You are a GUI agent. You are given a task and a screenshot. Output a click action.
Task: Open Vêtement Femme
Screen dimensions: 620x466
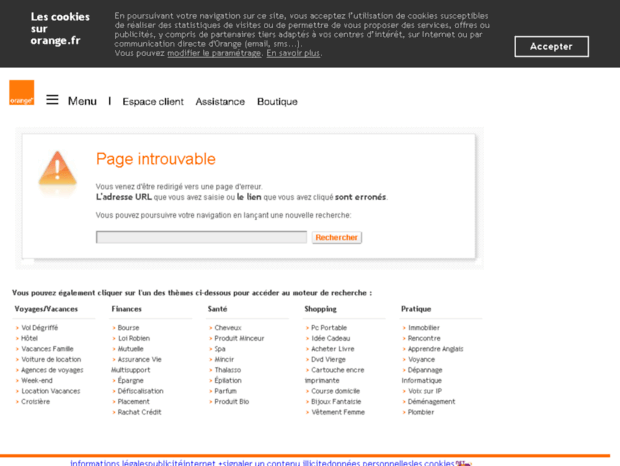(338, 412)
